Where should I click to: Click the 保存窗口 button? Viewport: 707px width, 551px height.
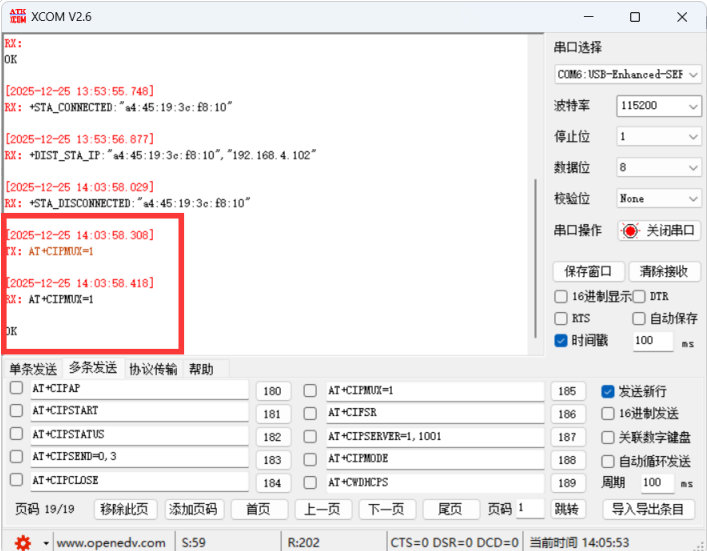pos(588,271)
